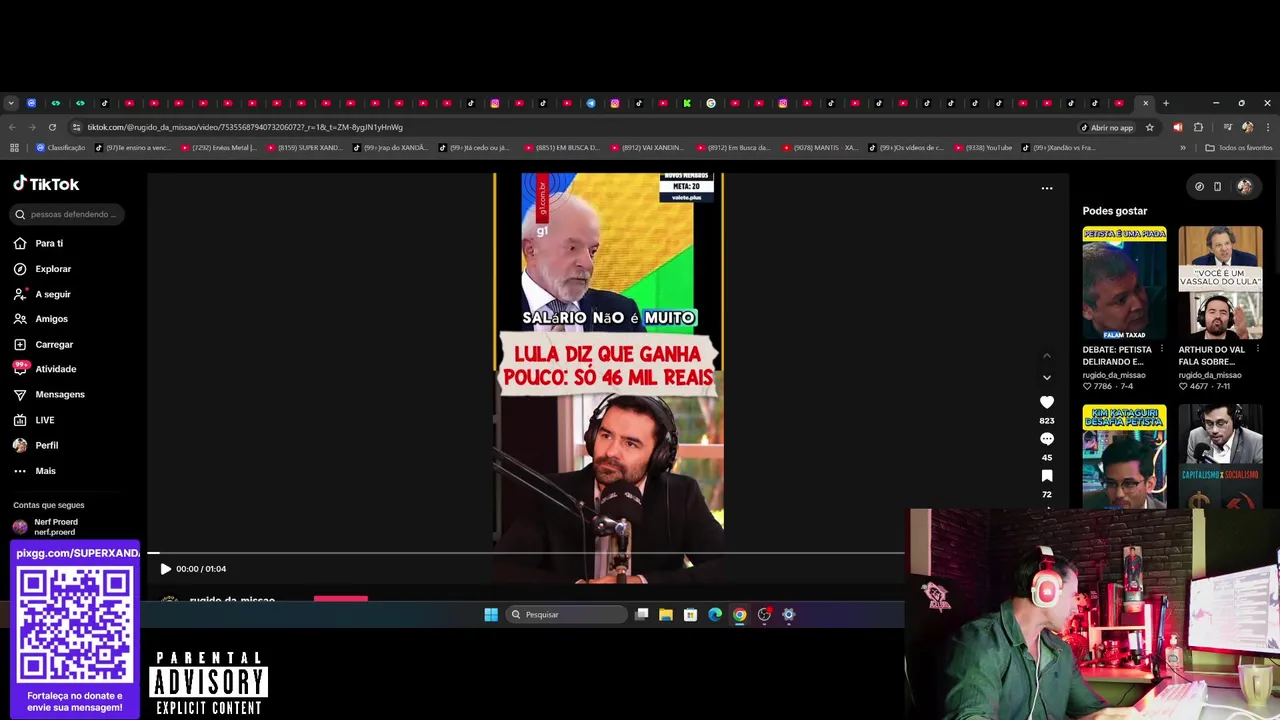
Task: Open the coin icon in the header
Action: tap(1199, 186)
